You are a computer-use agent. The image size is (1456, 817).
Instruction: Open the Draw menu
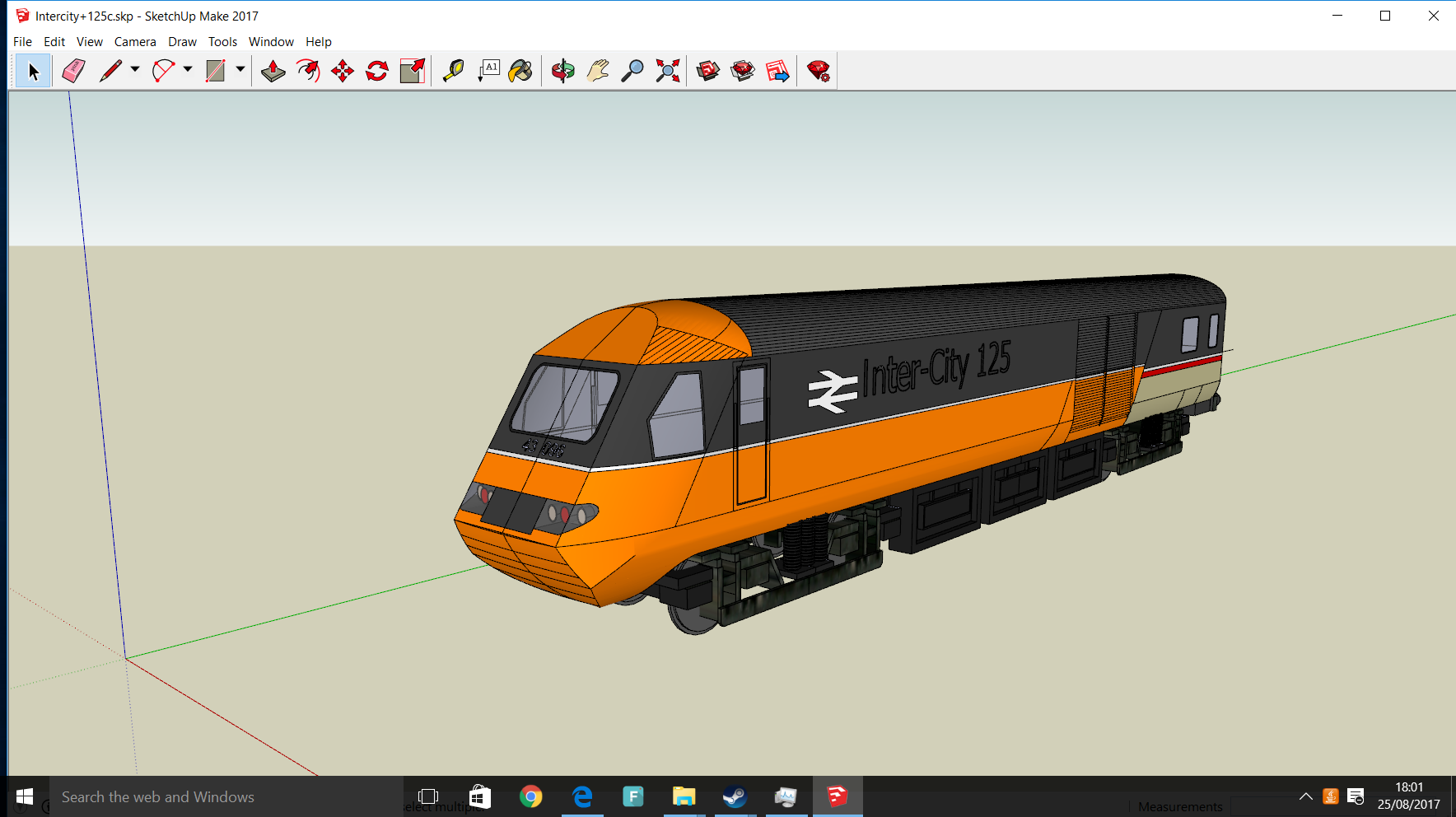click(182, 42)
